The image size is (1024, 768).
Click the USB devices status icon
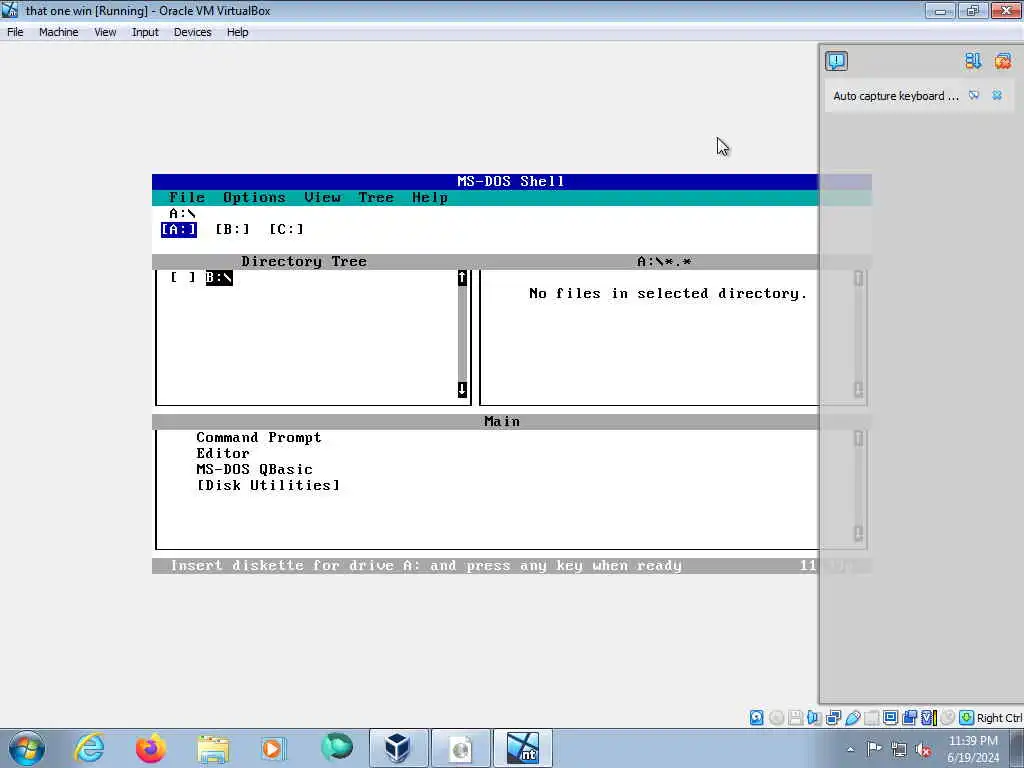pos(852,718)
